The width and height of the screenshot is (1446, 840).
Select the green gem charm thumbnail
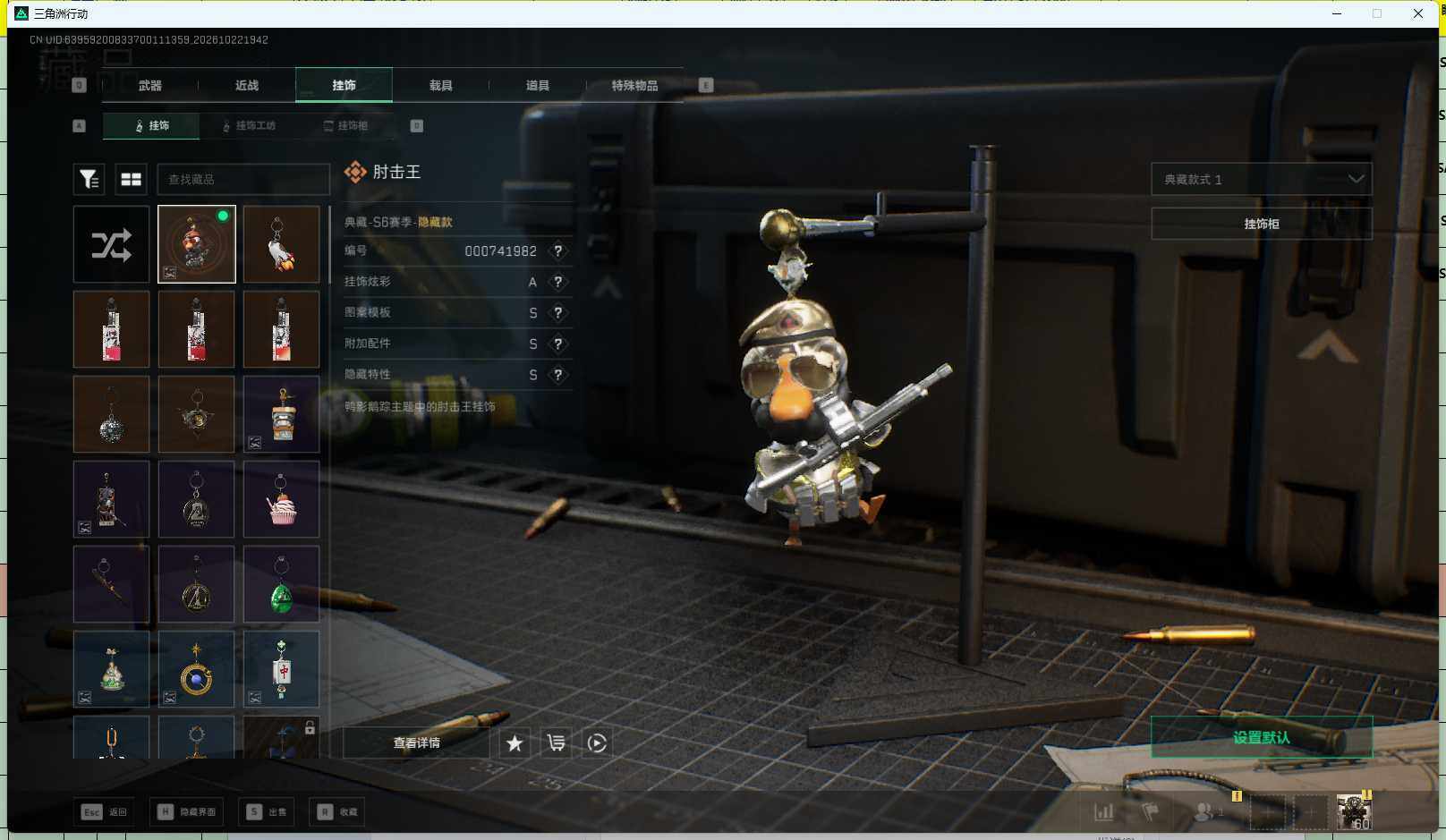click(x=281, y=584)
